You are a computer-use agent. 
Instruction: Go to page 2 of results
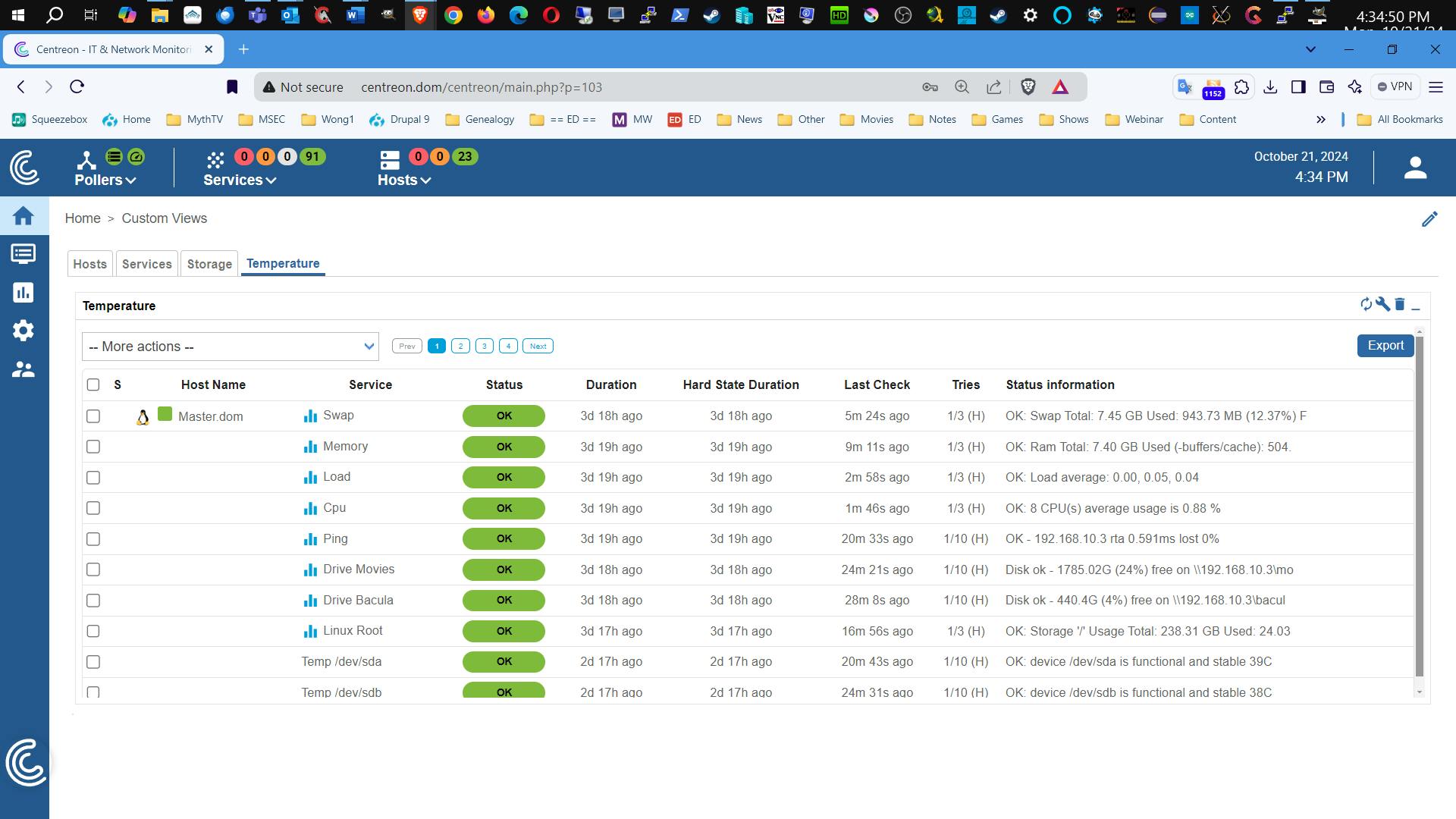(460, 346)
